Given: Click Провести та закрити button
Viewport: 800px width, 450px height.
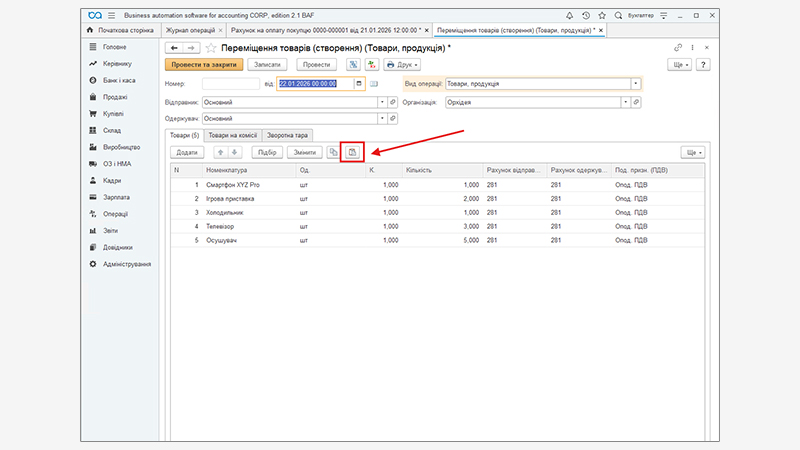Looking at the screenshot, I should [204, 64].
